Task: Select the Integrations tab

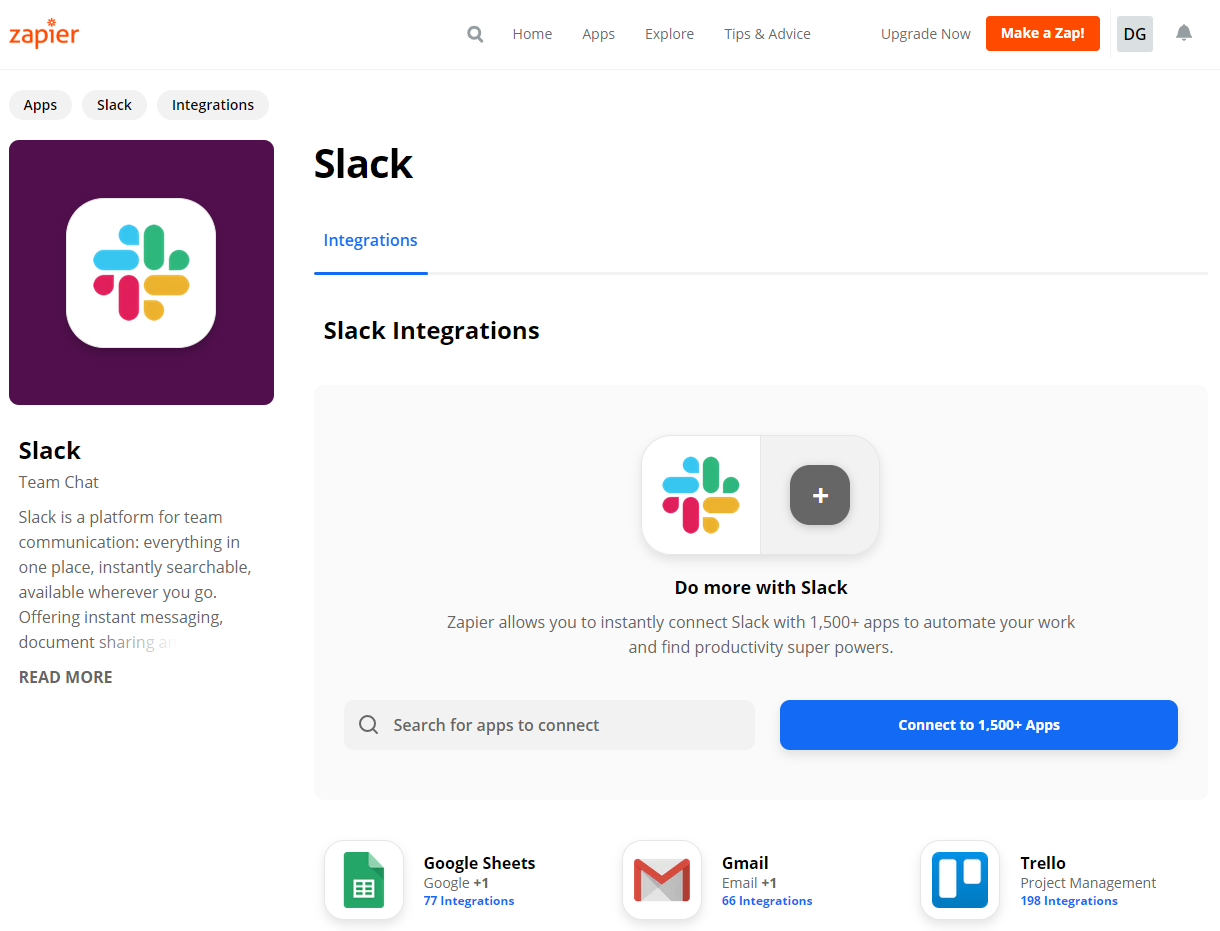Action: pos(370,240)
